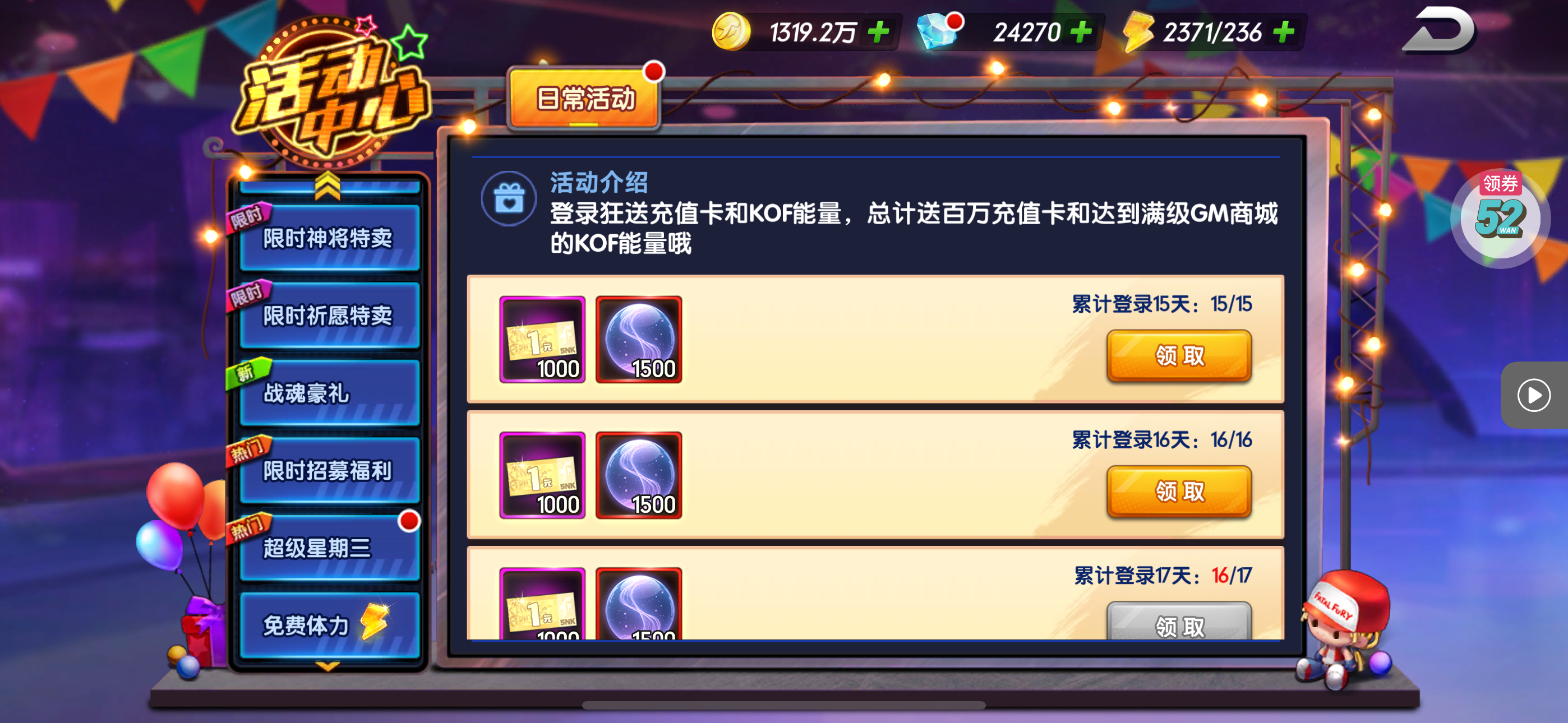Add more gold coins with plus icon
The height and width of the screenshot is (723, 1568).
click(878, 31)
